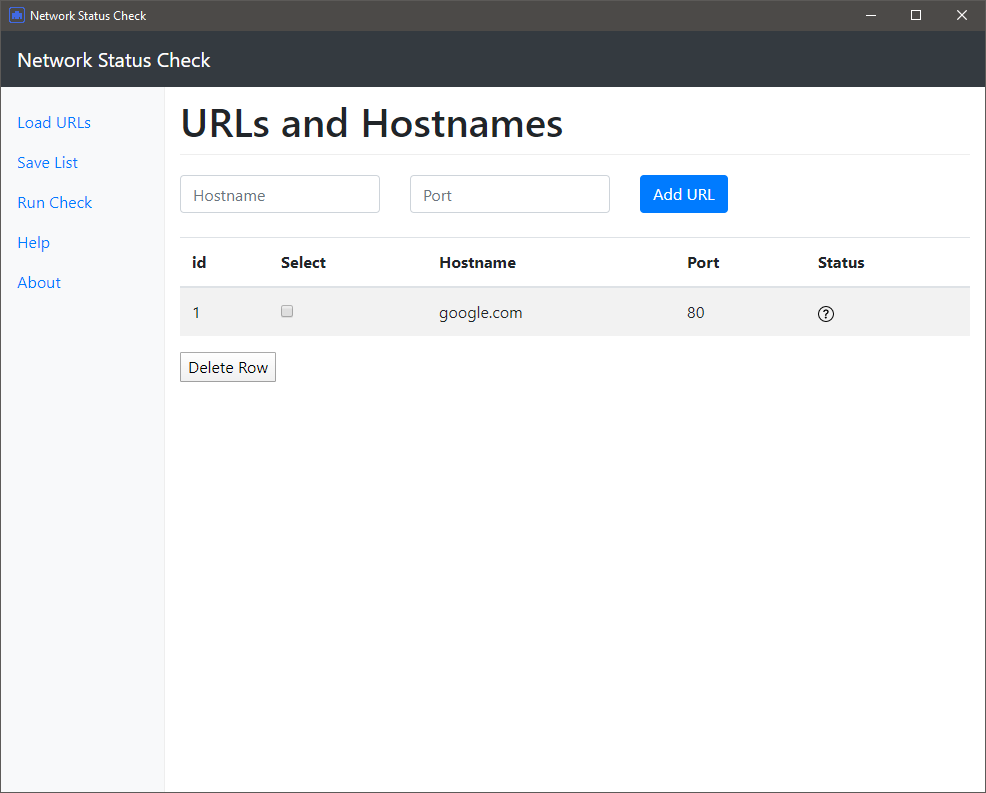Maximize the Network Status Check window
The width and height of the screenshot is (986, 793).
(x=916, y=15)
